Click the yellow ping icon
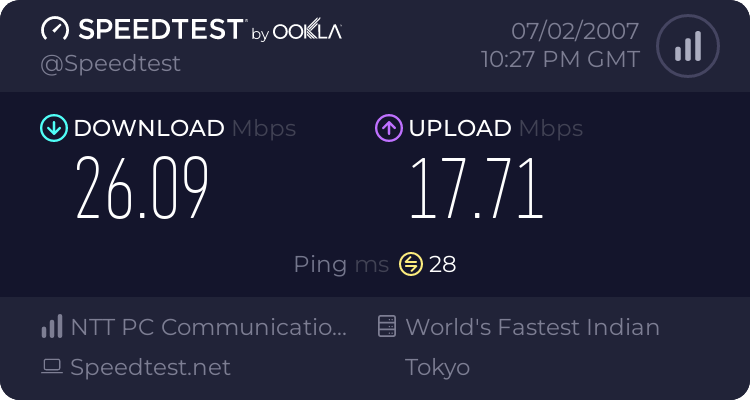 click(x=411, y=264)
